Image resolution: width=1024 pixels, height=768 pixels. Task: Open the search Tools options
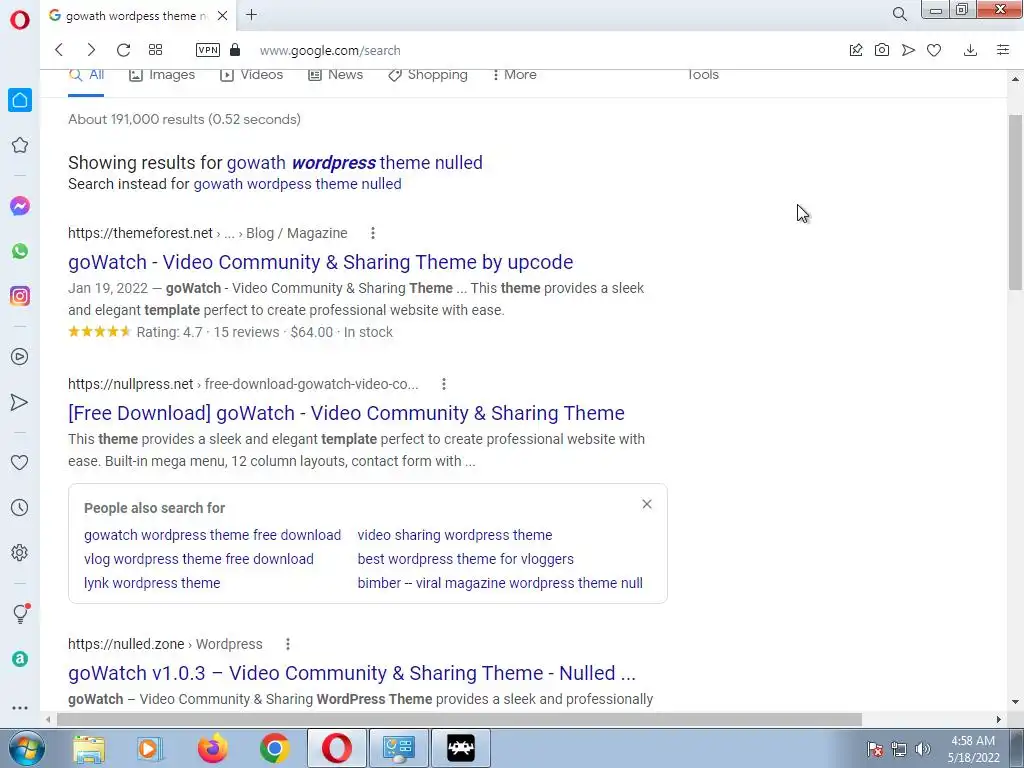point(703,75)
